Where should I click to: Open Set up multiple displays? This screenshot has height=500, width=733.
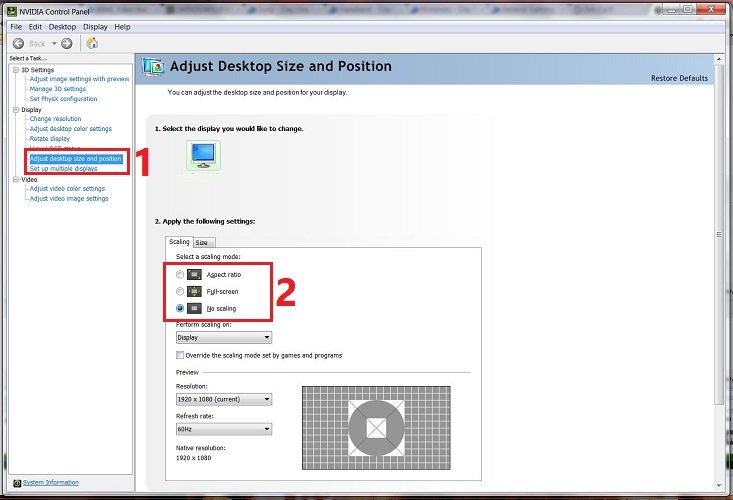click(x=63, y=169)
